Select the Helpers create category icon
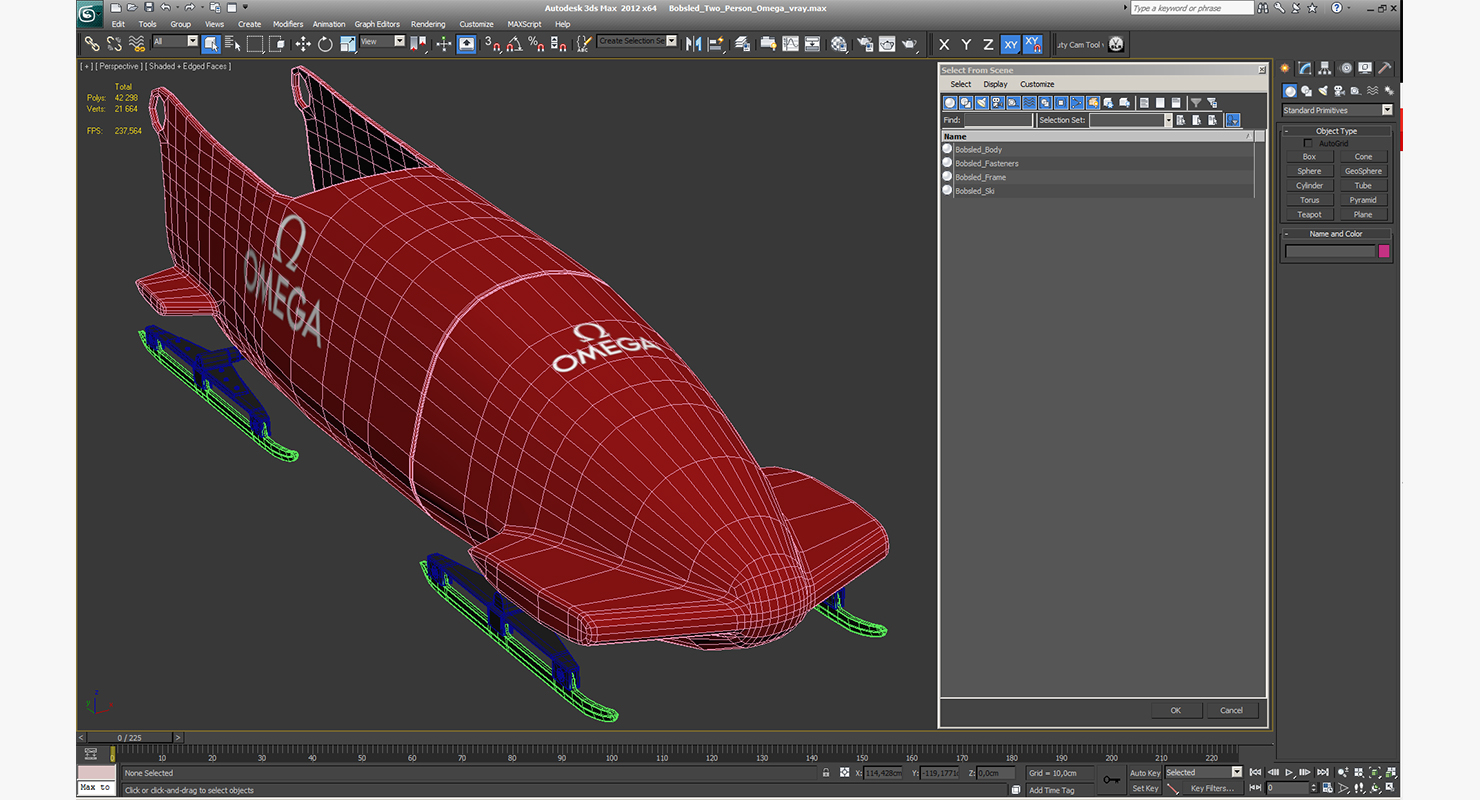The width and height of the screenshot is (1480, 800). 1357,91
